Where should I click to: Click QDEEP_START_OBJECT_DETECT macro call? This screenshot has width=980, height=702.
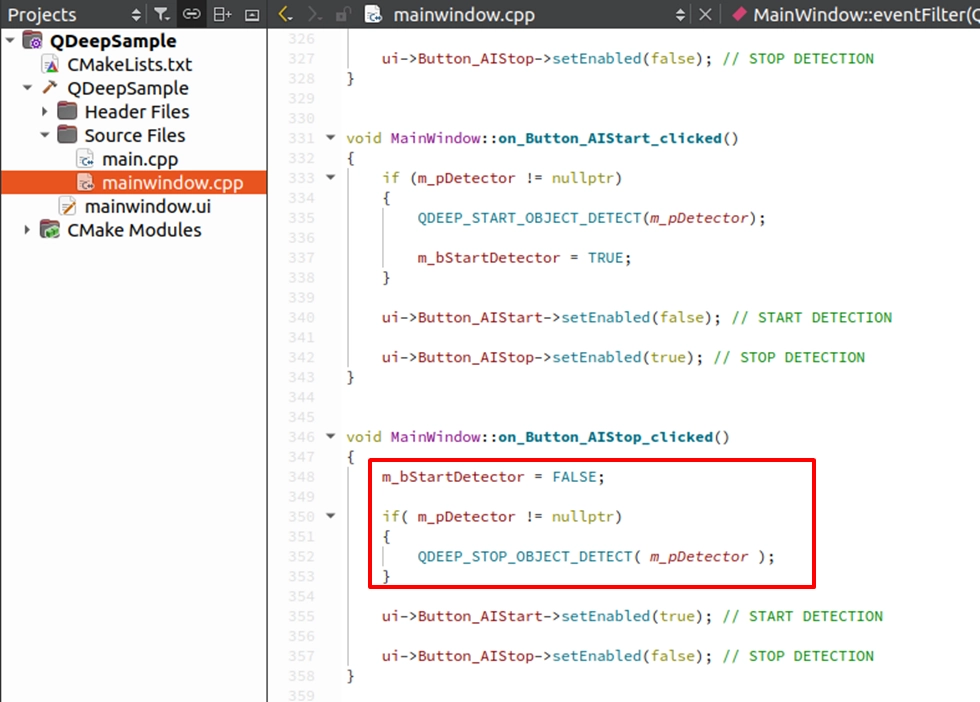click(x=529, y=218)
